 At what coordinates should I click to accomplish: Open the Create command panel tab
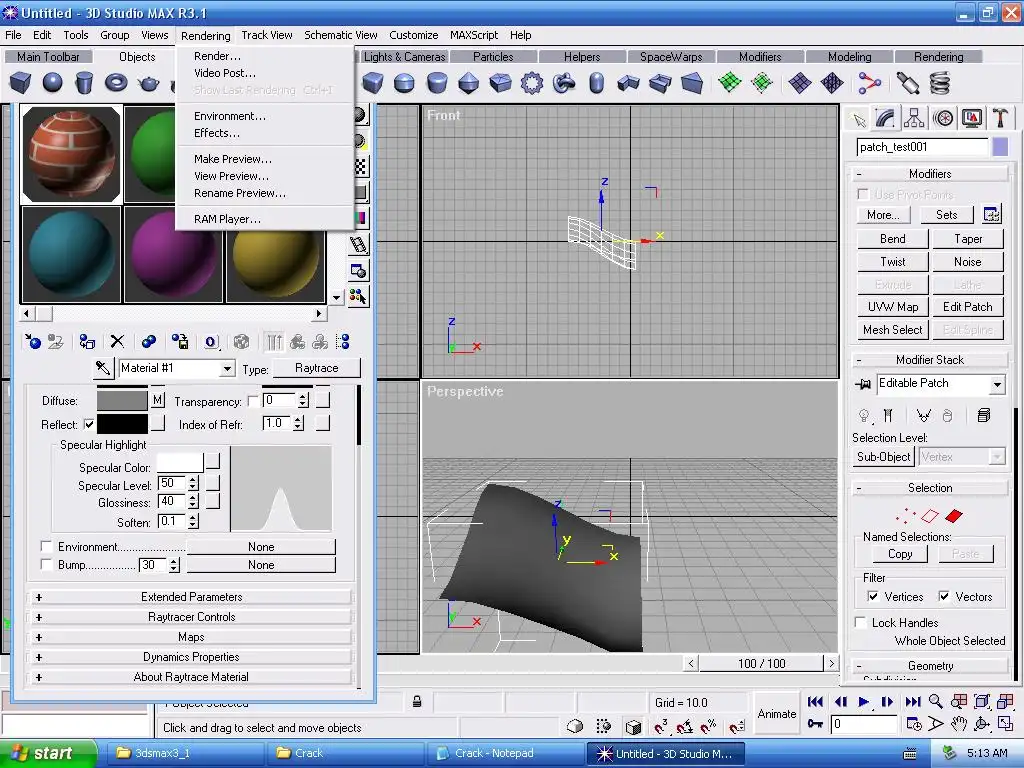coord(859,119)
